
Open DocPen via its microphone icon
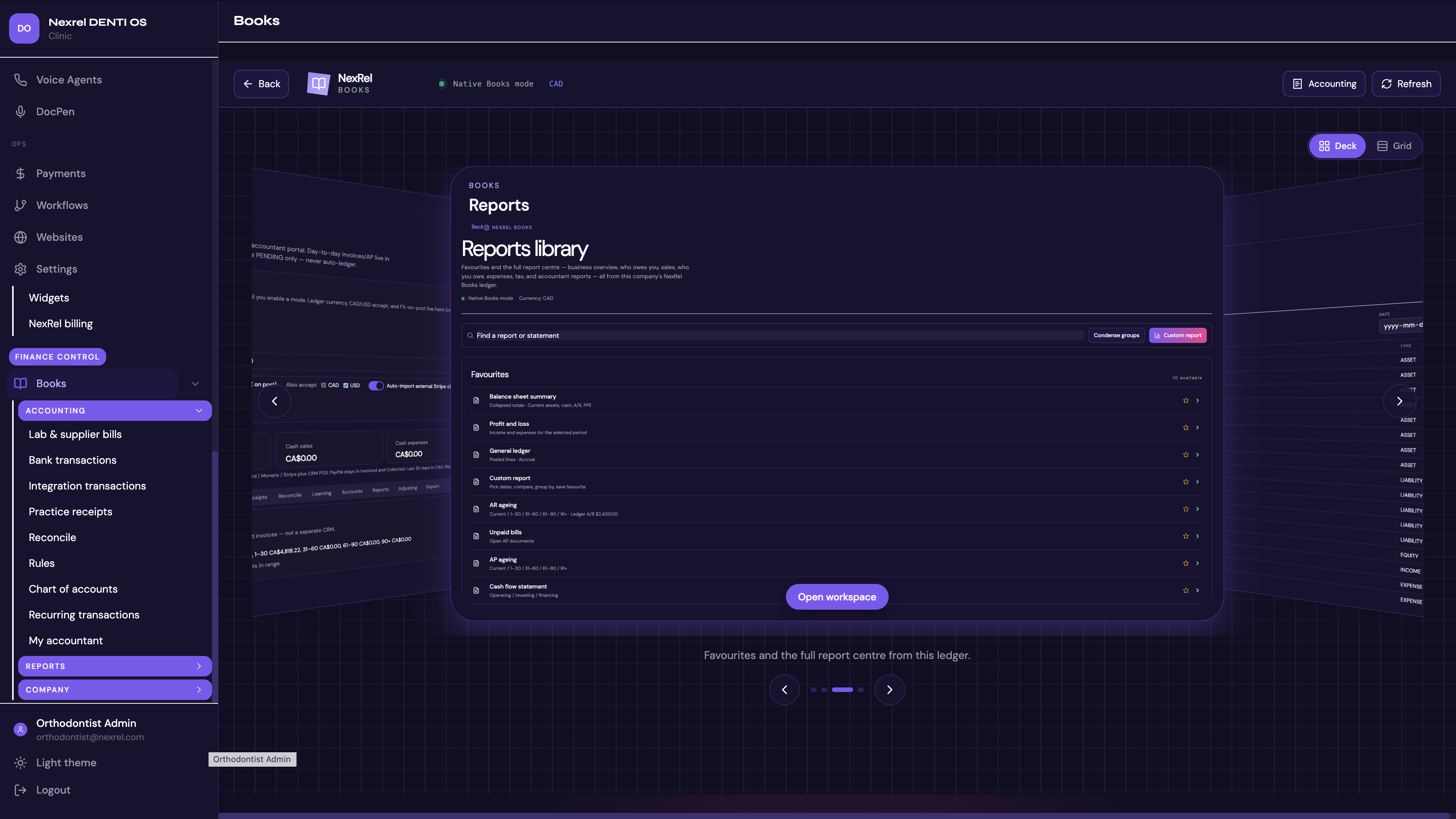coord(20,111)
